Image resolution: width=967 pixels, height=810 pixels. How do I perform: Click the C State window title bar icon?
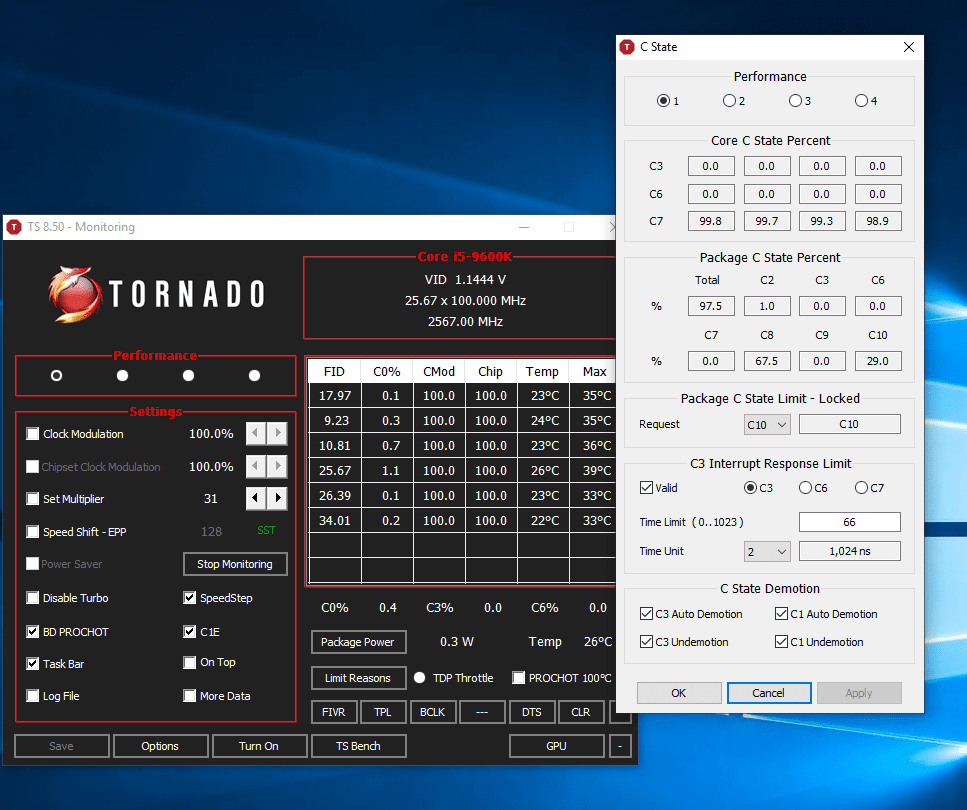(627, 47)
